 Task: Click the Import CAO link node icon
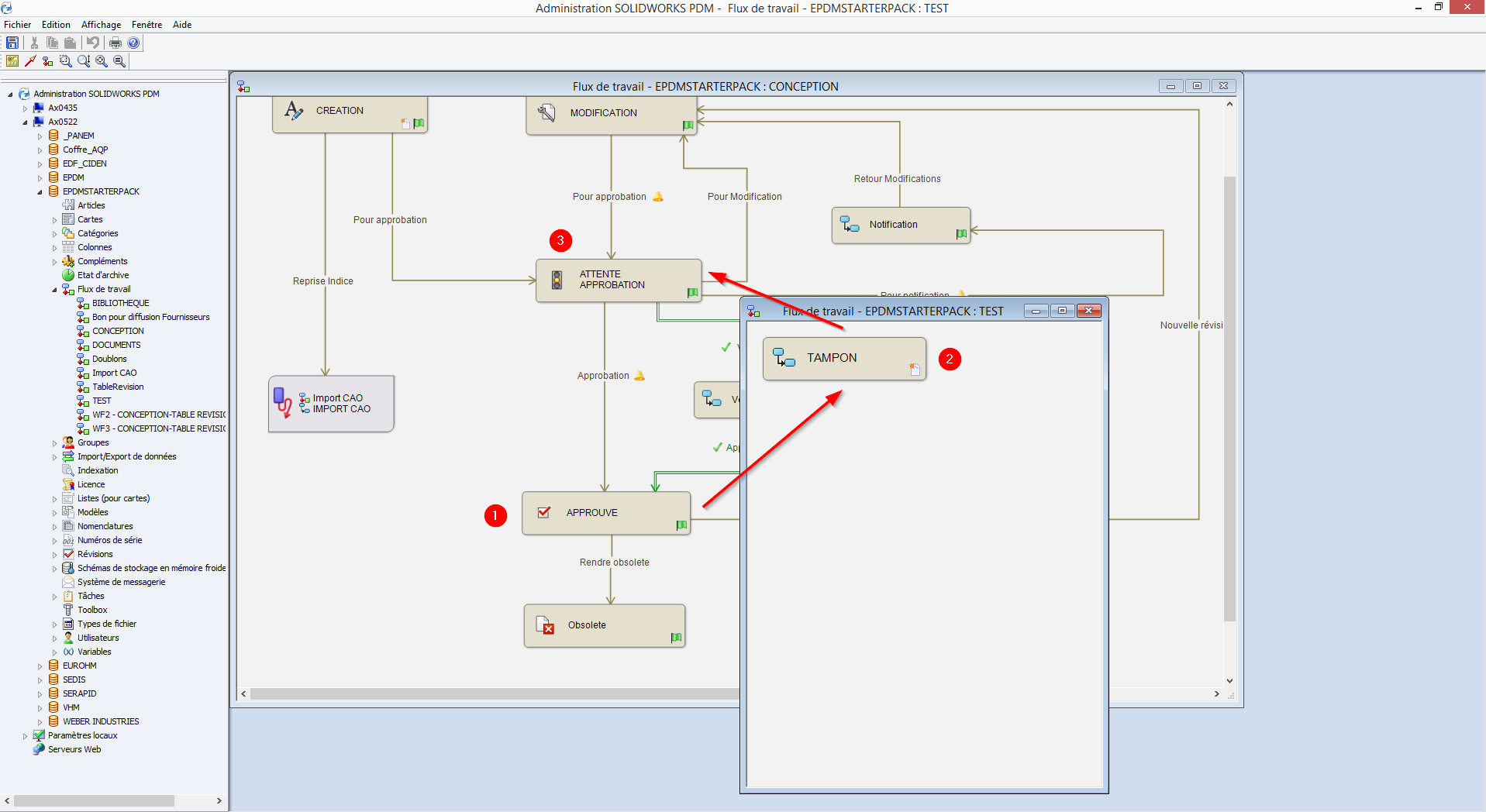click(x=284, y=403)
